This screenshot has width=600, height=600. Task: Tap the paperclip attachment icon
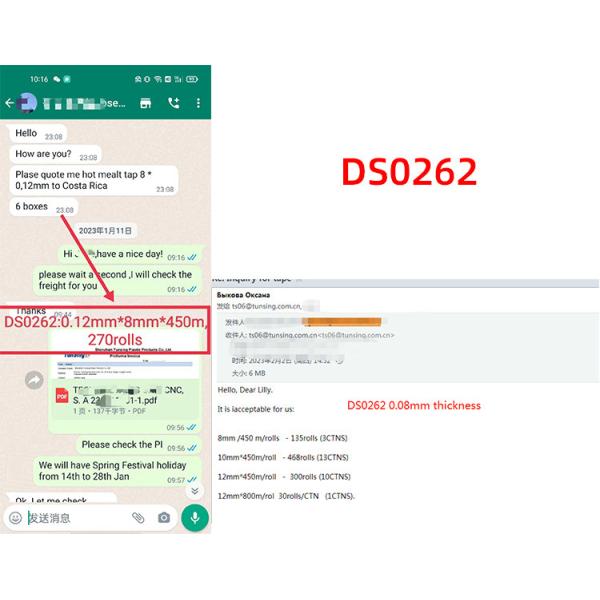[138, 517]
